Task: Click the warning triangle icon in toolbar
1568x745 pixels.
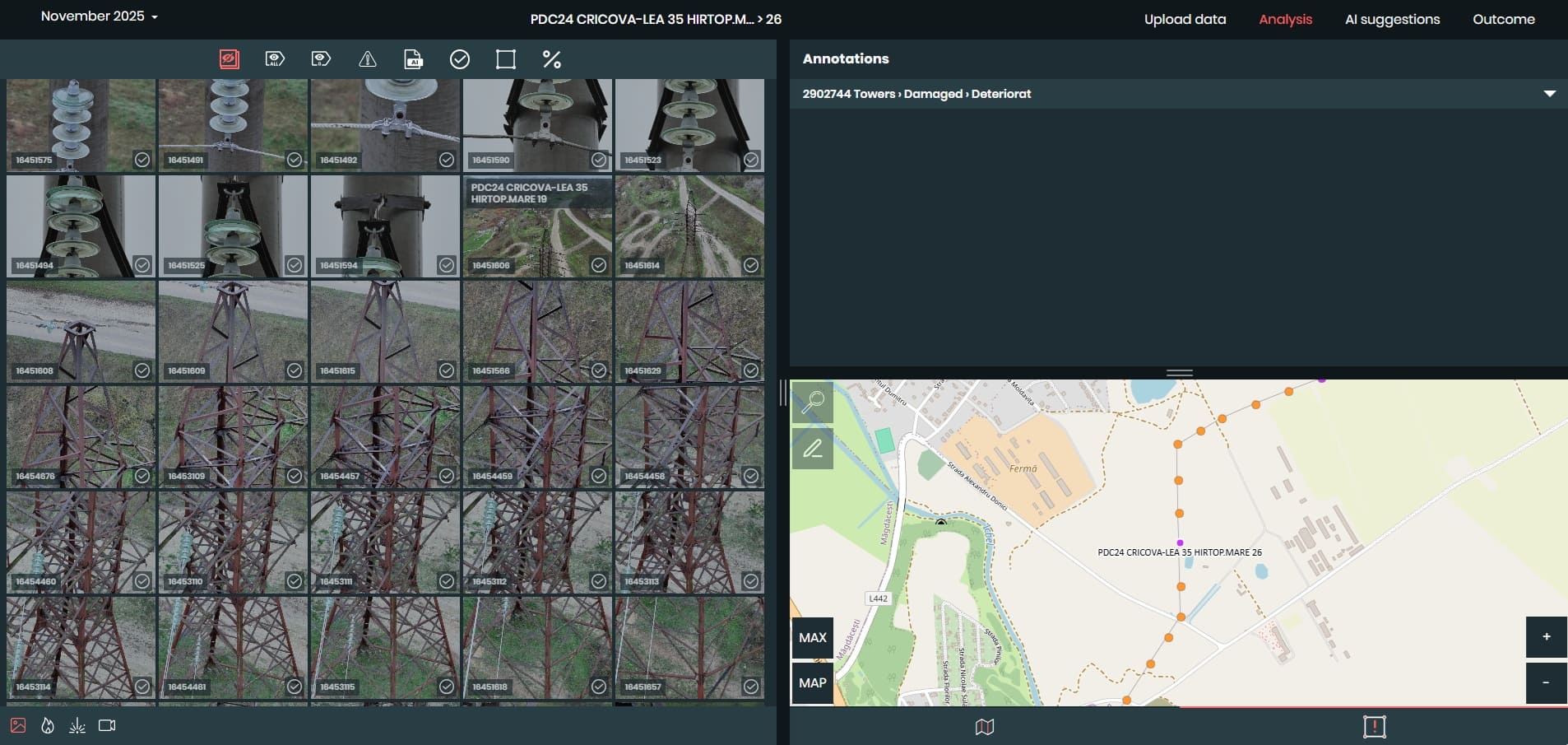Action: [x=368, y=59]
